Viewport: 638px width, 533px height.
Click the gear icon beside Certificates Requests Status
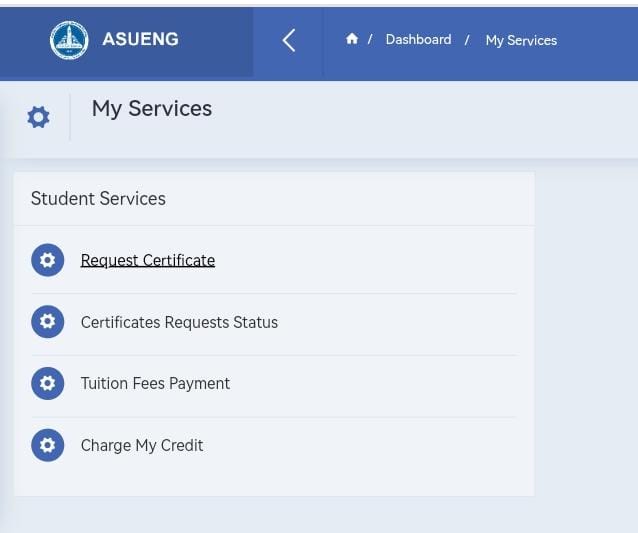coord(47,322)
